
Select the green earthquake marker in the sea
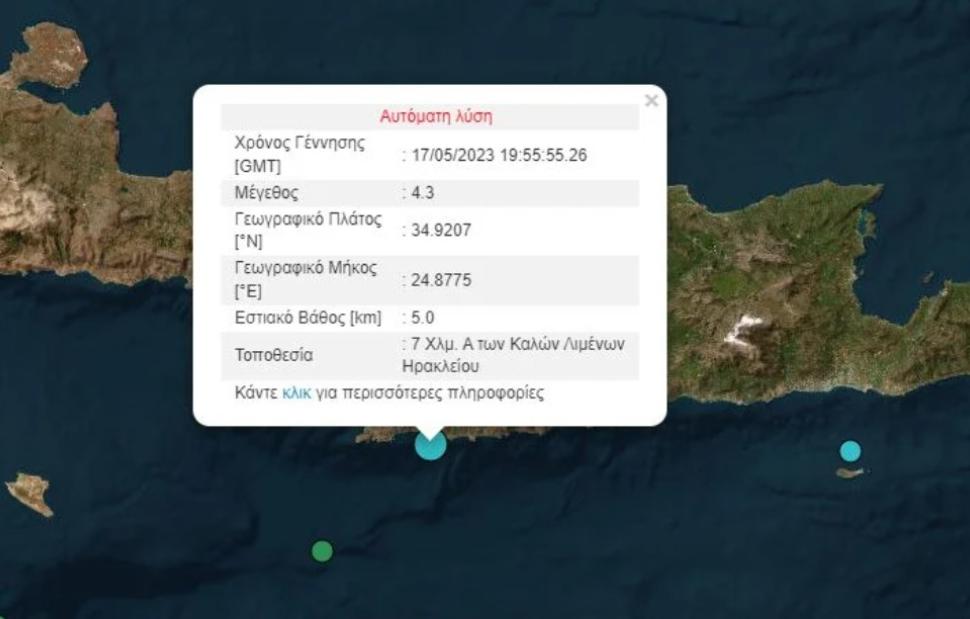pos(322,551)
